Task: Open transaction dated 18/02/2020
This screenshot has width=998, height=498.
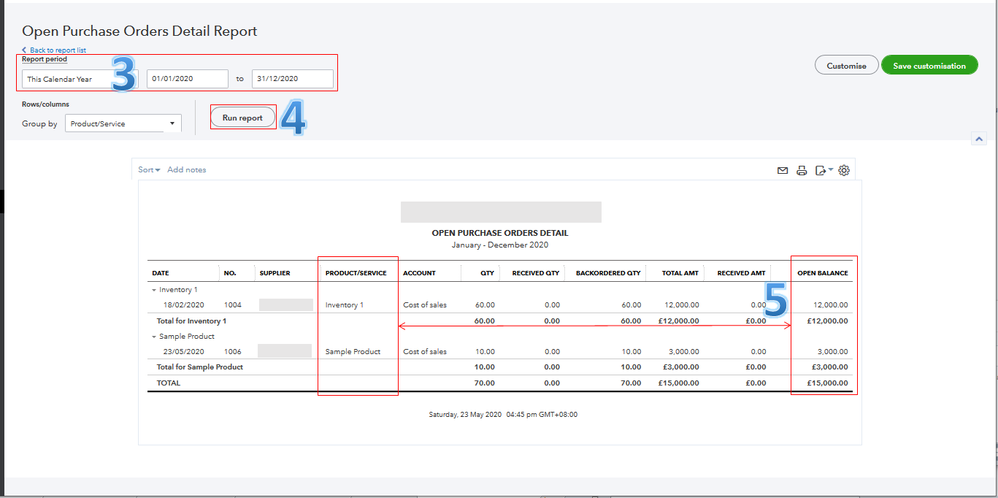Action: coord(183,305)
